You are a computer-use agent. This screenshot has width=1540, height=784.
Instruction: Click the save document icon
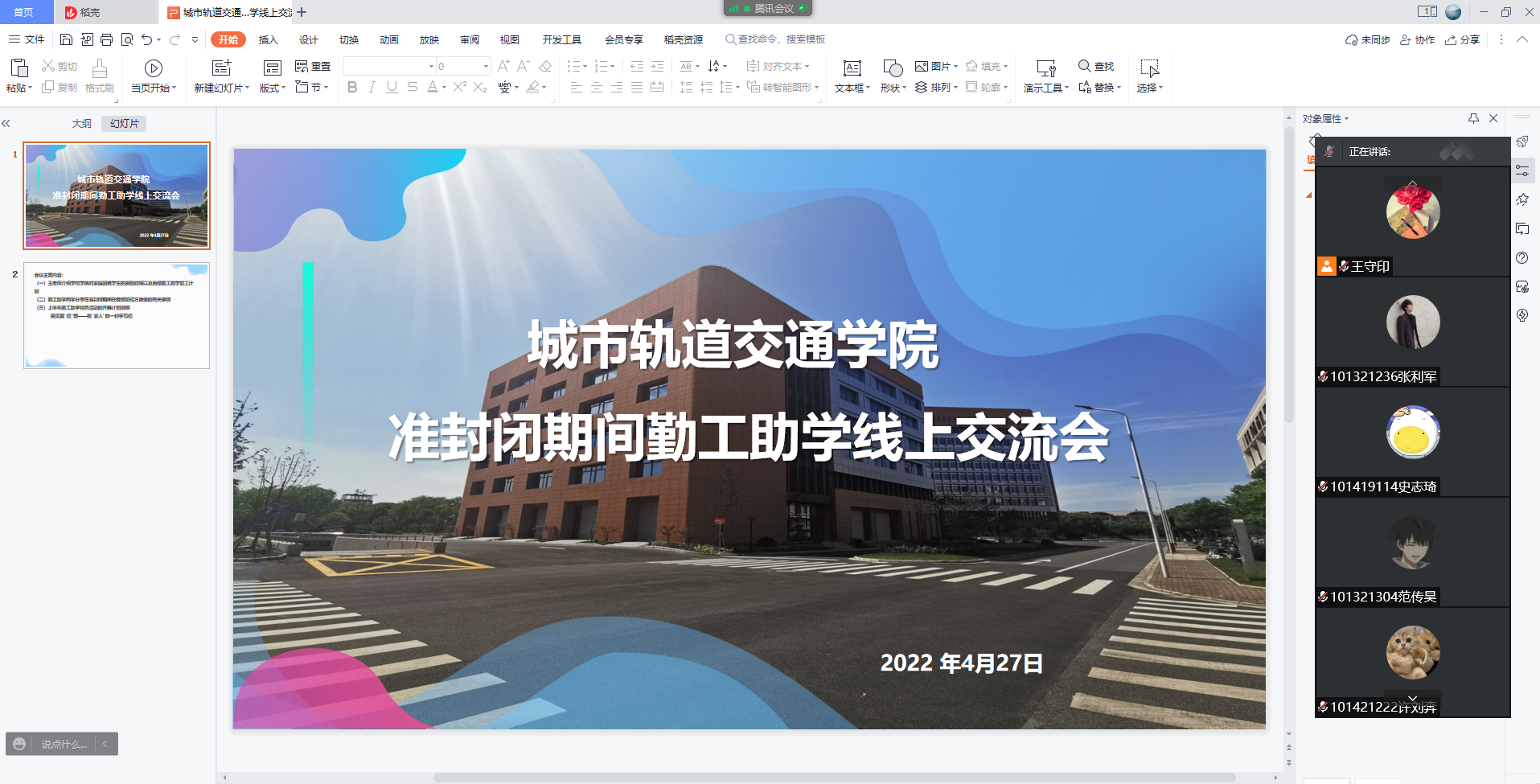point(67,39)
